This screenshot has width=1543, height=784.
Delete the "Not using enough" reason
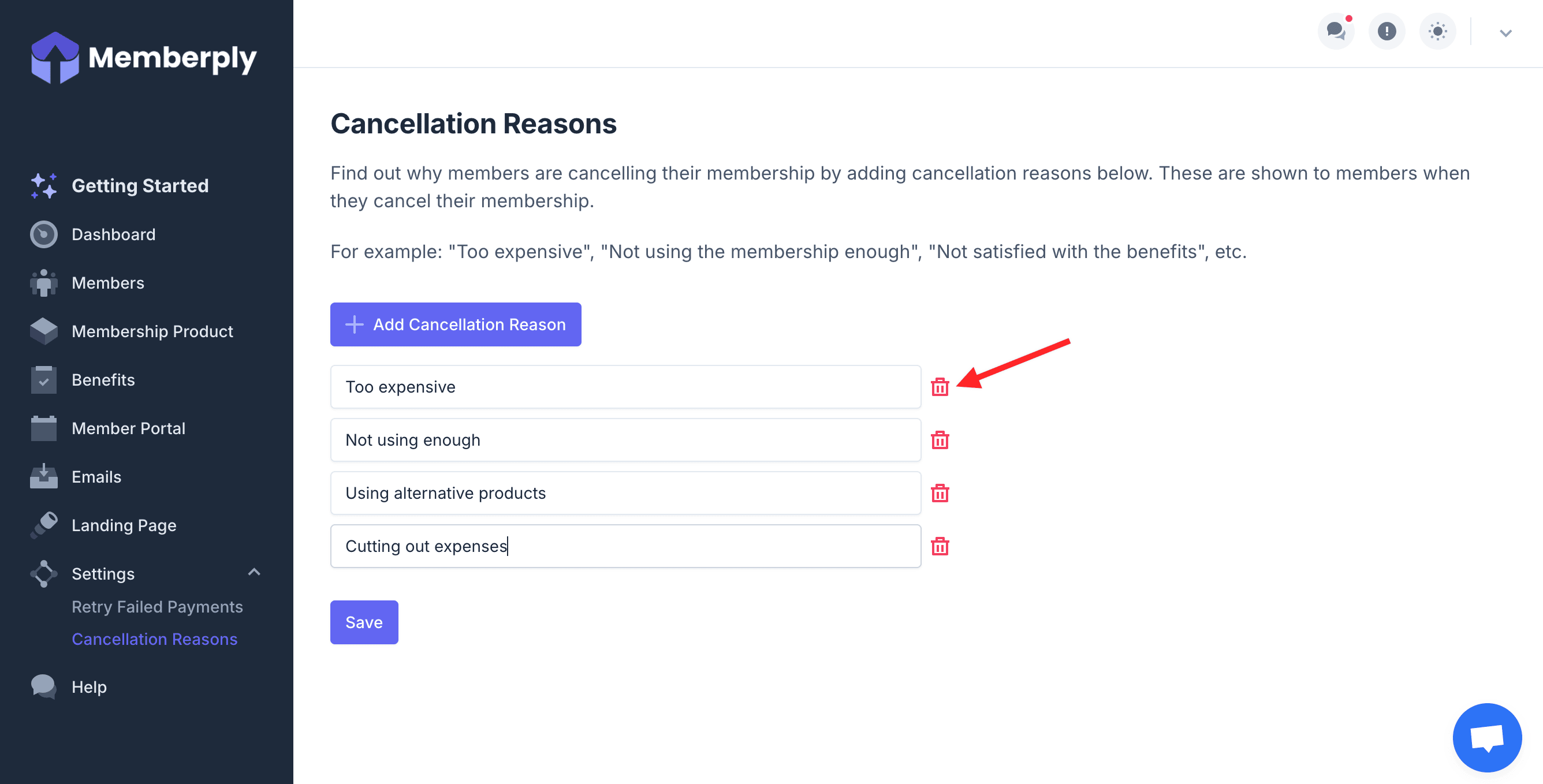[x=939, y=440]
